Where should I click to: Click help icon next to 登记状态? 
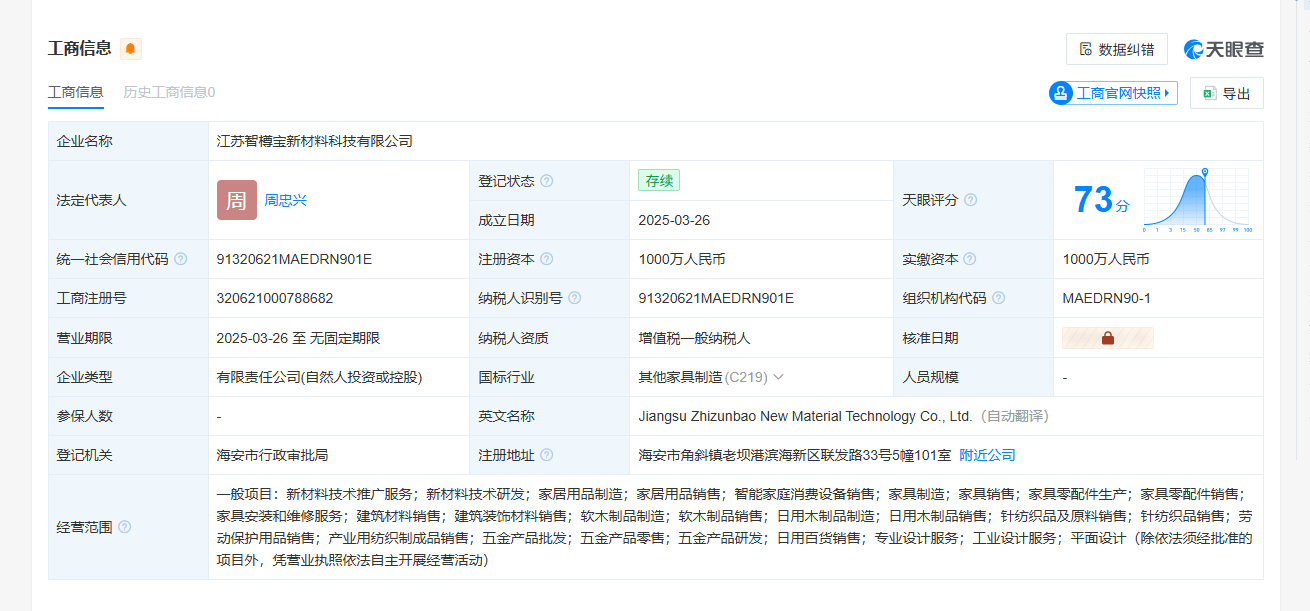546,181
